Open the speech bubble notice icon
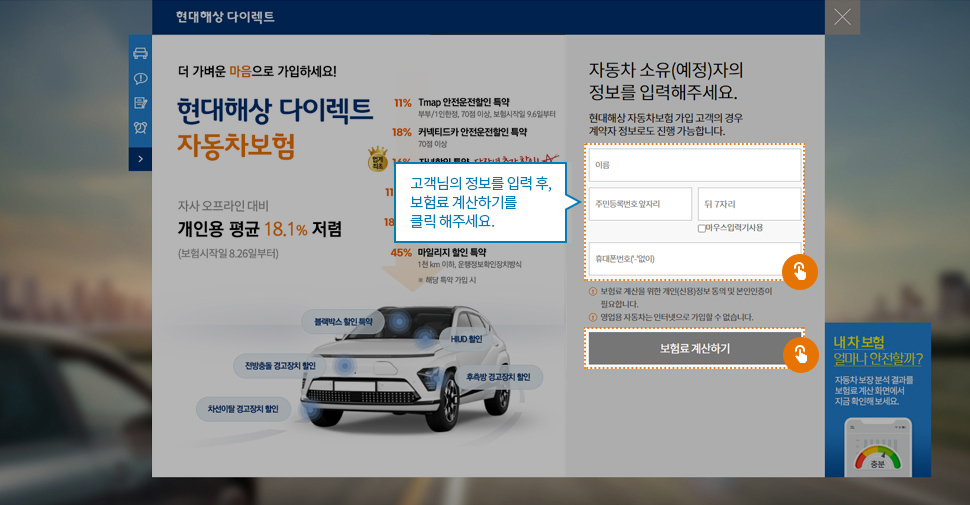The width and height of the screenshot is (970, 505). [x=140, y=79]
